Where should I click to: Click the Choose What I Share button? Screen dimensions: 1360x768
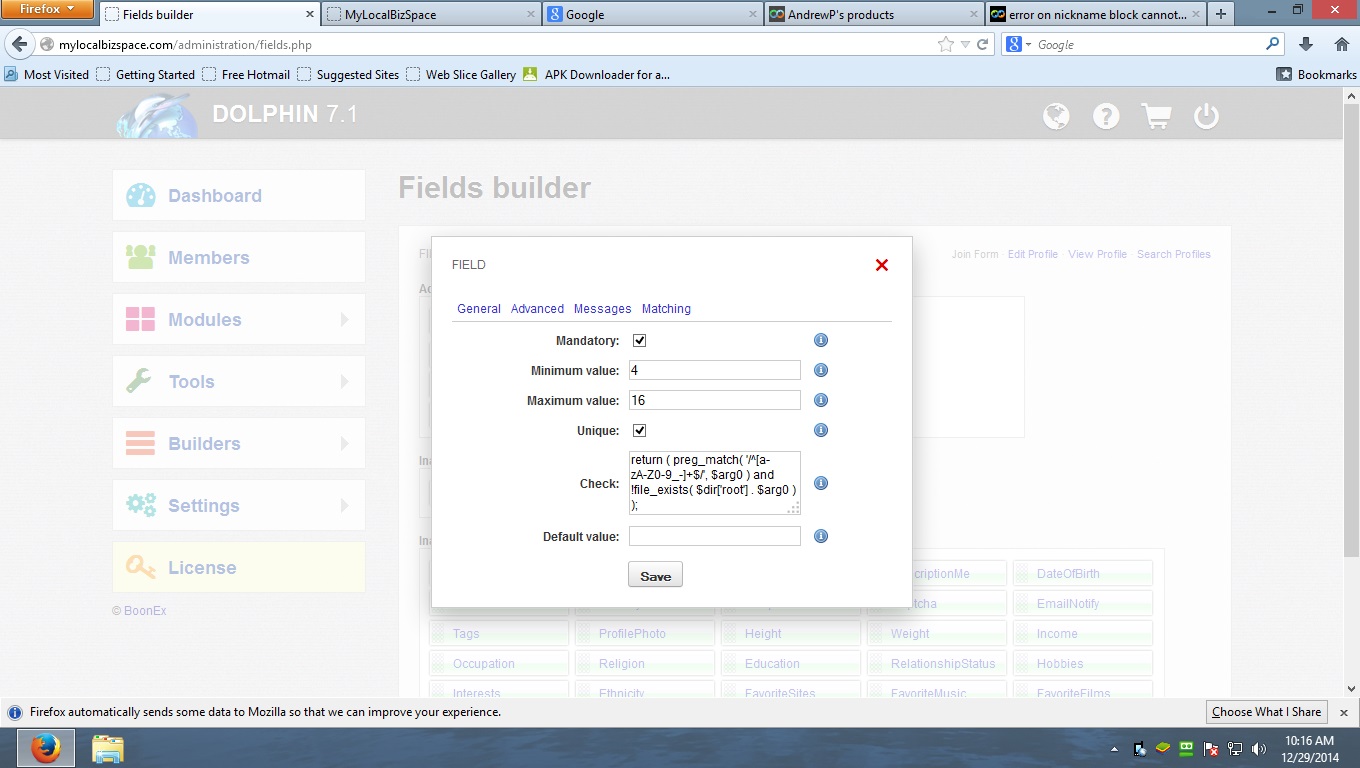(x=1267, y=712)
